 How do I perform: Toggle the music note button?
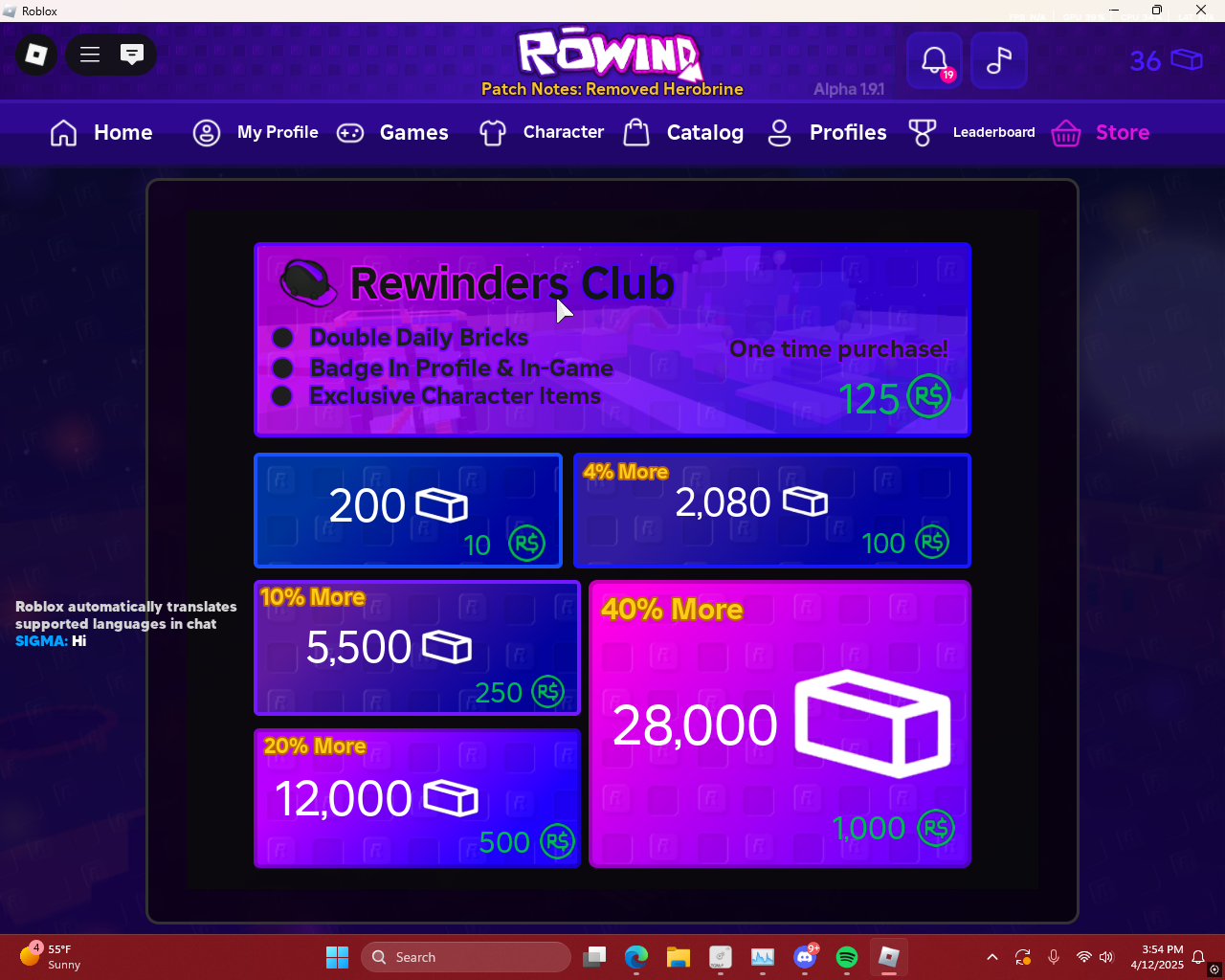click(x=999, y=60)
